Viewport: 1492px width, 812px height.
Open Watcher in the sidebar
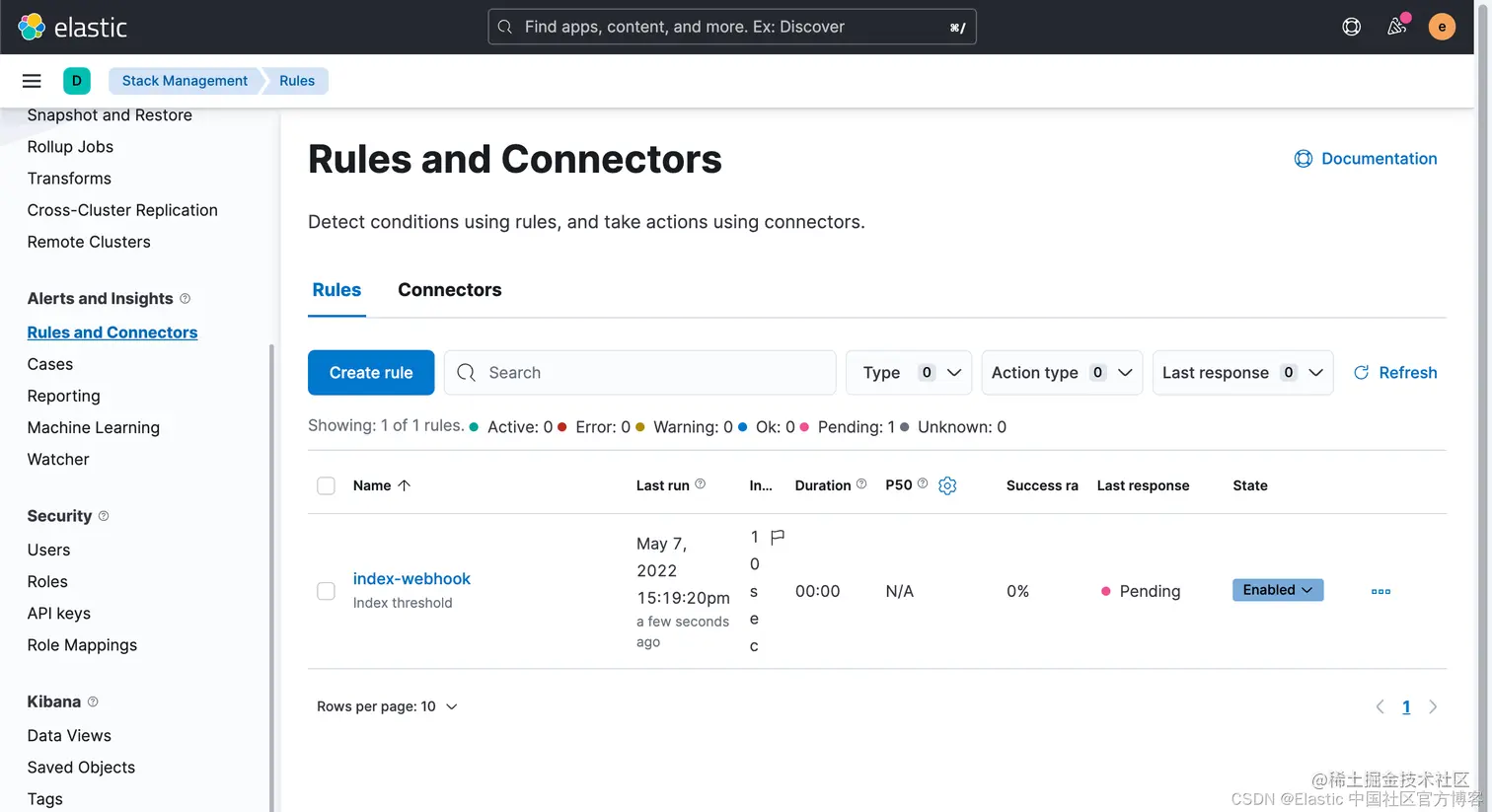58,460
